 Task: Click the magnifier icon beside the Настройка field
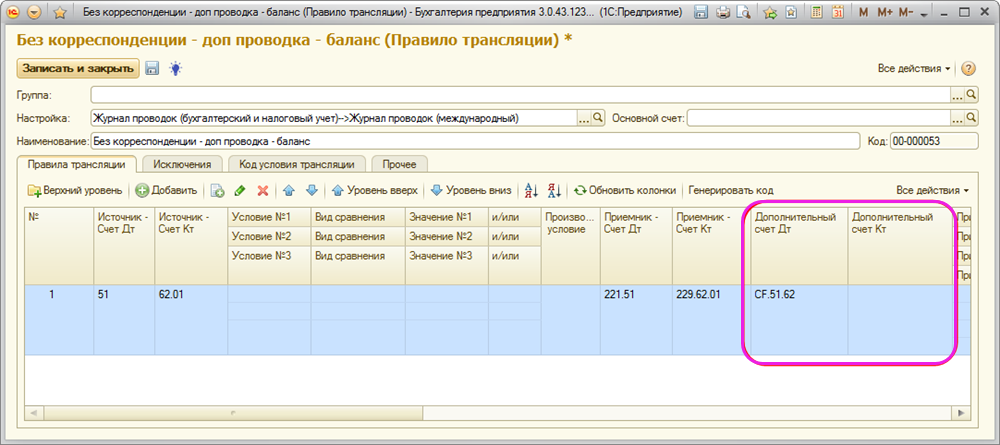(599, 118)
